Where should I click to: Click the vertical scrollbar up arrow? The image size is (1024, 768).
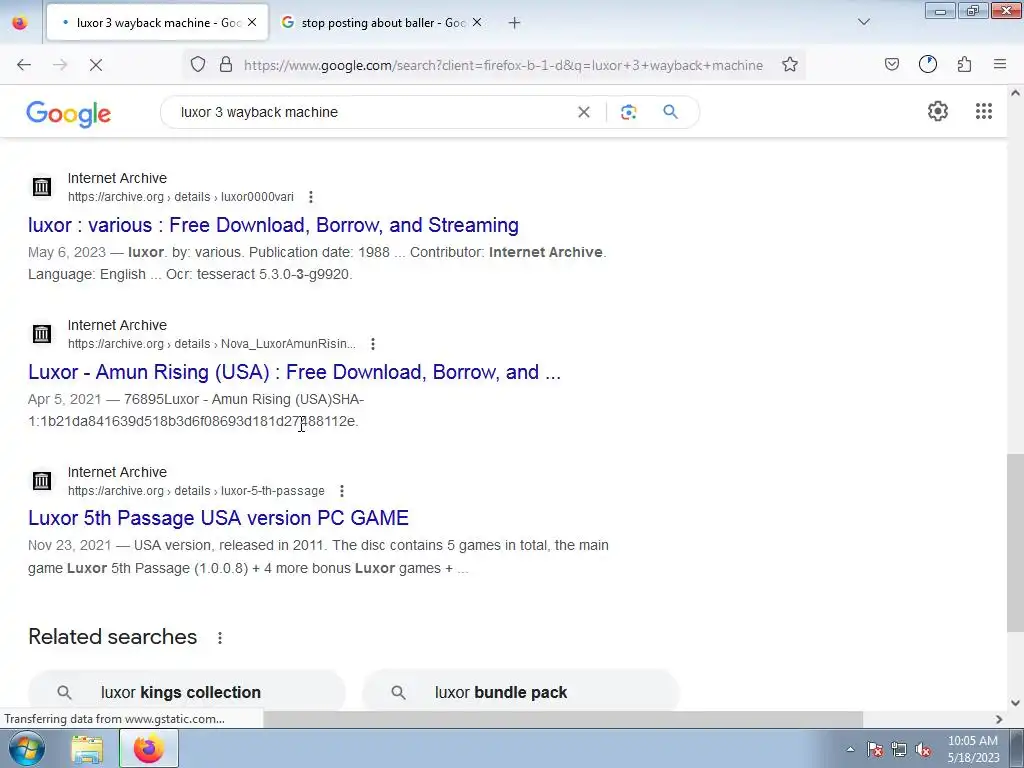point(1015,93)
